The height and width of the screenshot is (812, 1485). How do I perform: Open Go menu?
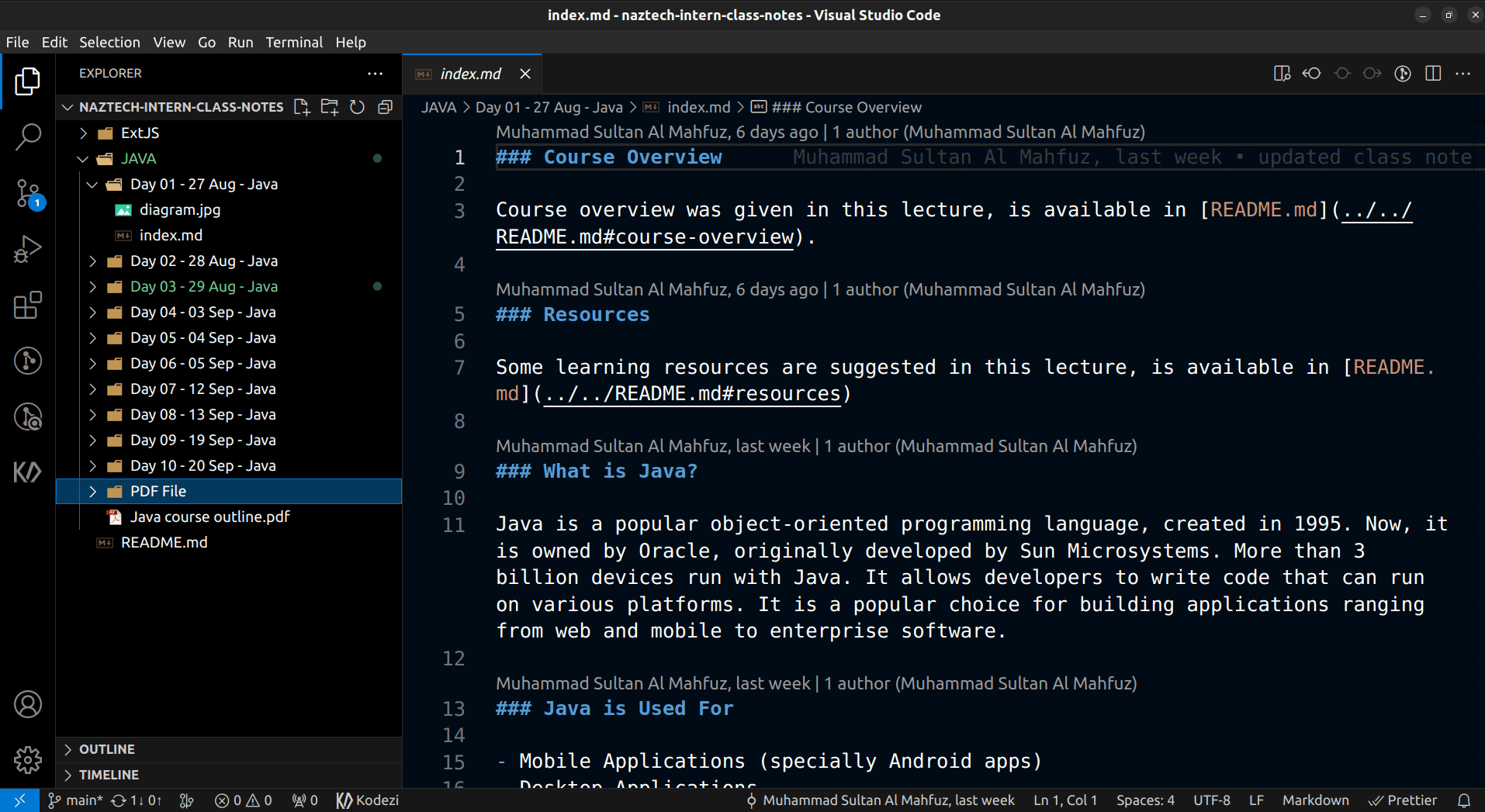tap(206, 43)
